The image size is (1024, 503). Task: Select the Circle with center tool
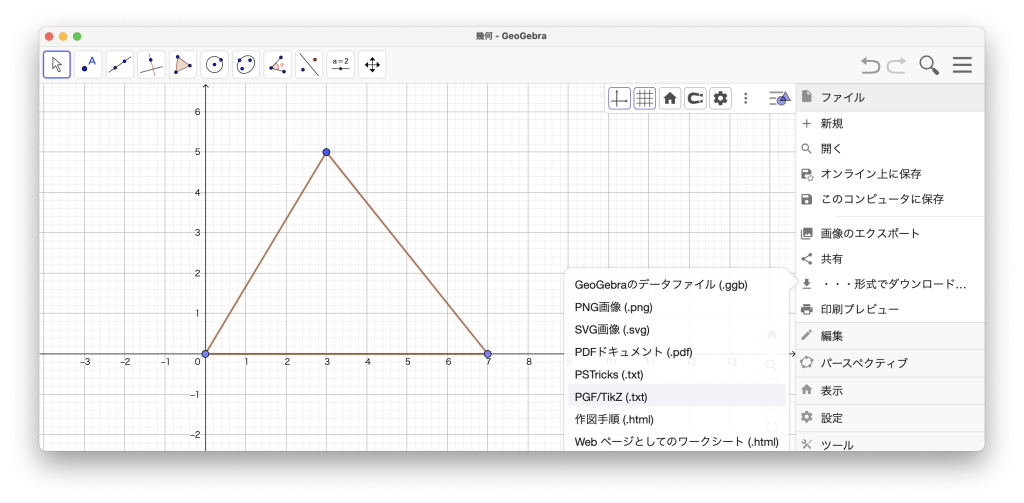(214, 65)
